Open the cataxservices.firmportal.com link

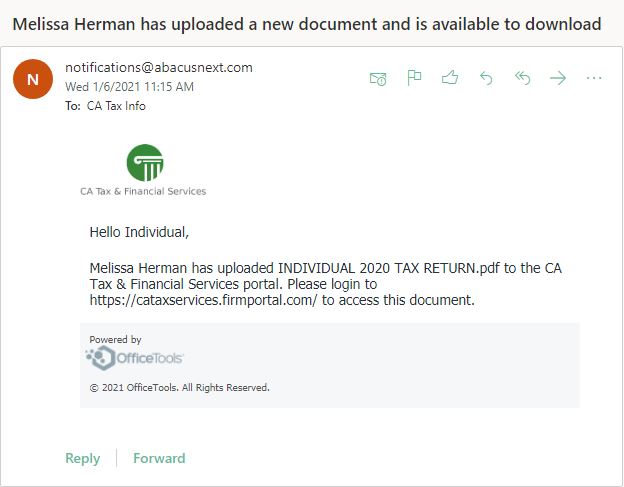[x=203, y=300]
